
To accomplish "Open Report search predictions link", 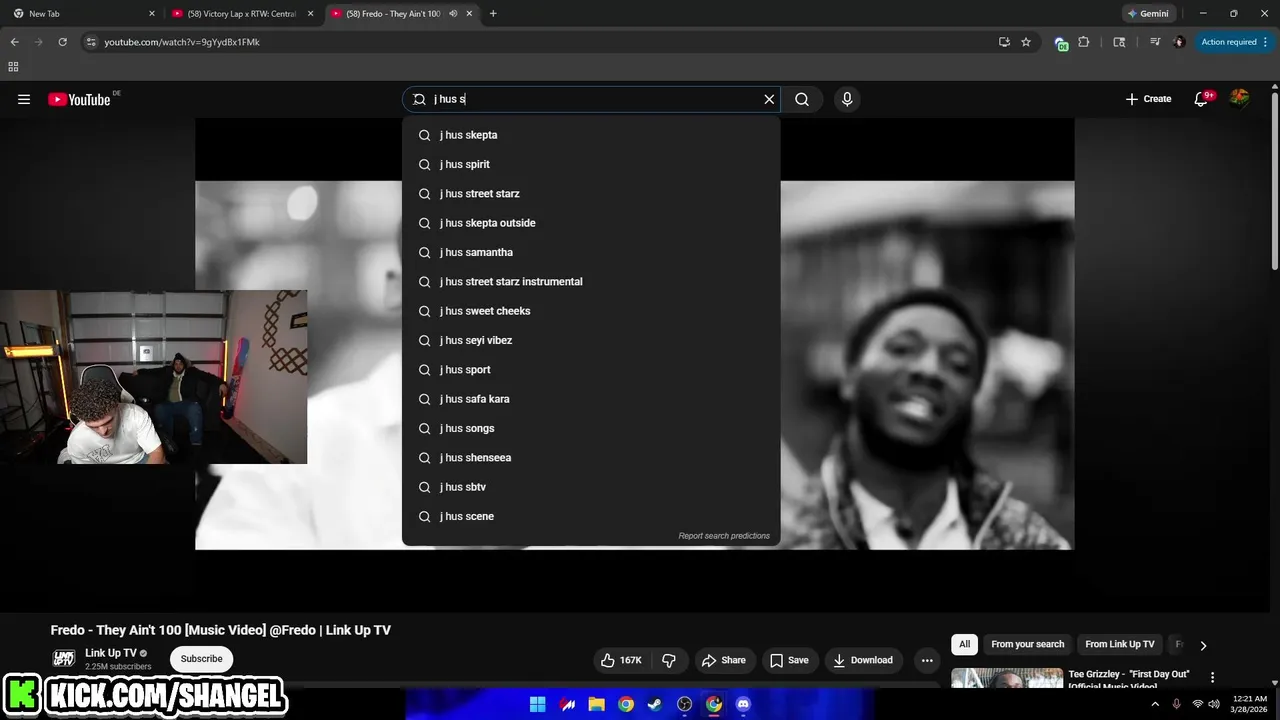I will tap(724, 536).
